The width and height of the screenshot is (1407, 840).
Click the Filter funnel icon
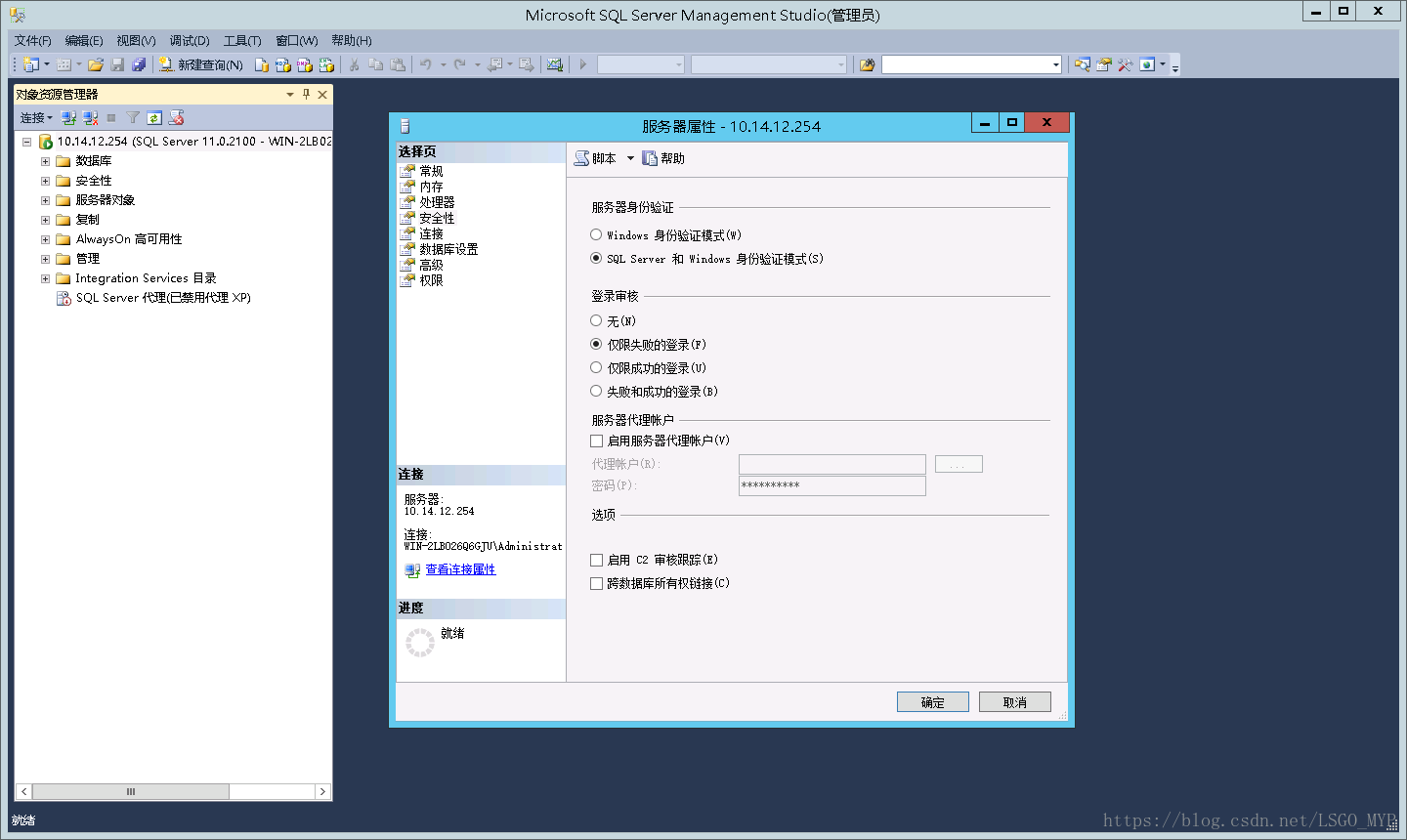coord(133,117)
